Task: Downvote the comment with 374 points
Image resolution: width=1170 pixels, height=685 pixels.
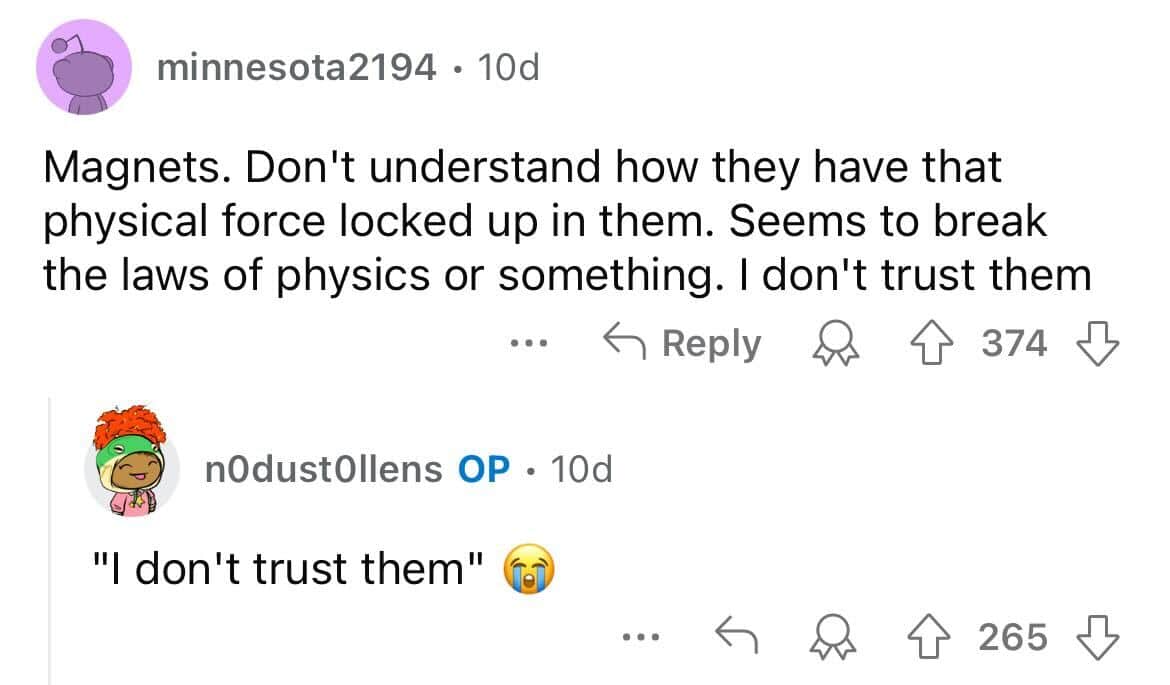Action: click(1098, 344)
